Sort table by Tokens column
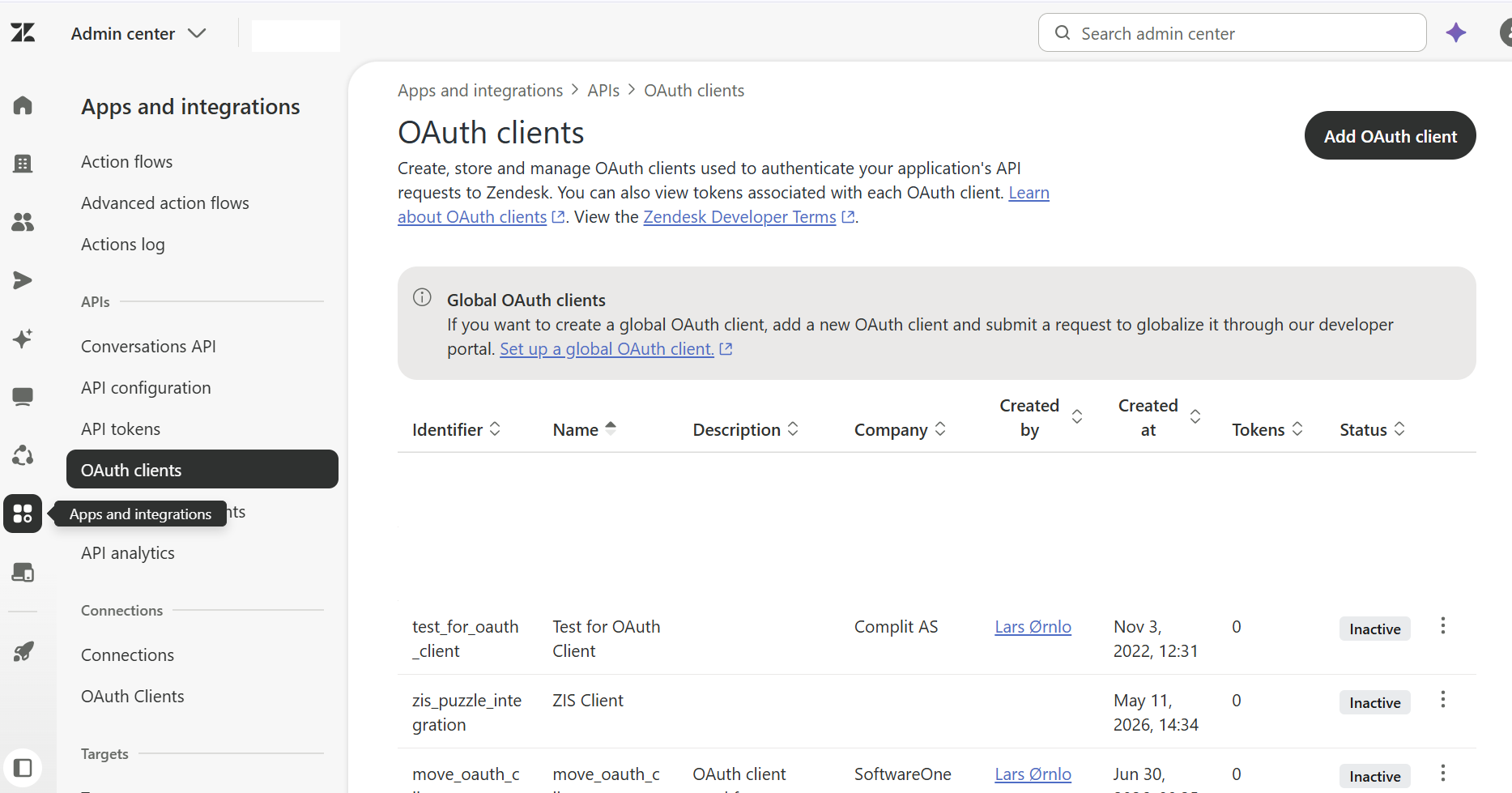1512x793 pixels. click(1267, 429)
